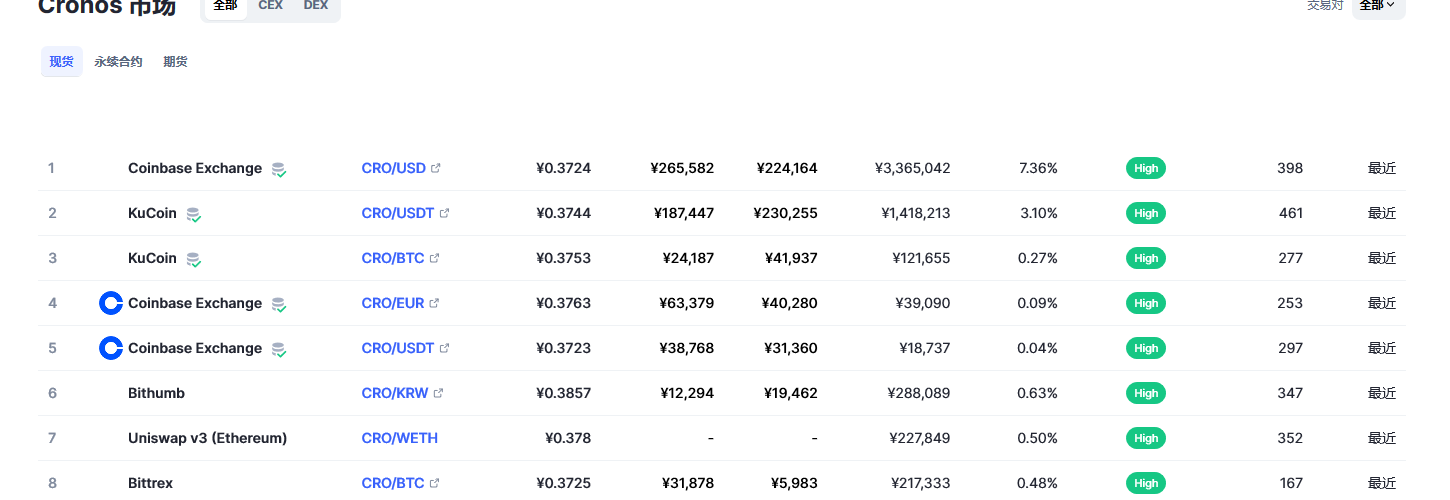Click 最近 in the Coinbase CRO/USD row
This screenshot has height=500, width=1450.
(x=1381, y=168)
